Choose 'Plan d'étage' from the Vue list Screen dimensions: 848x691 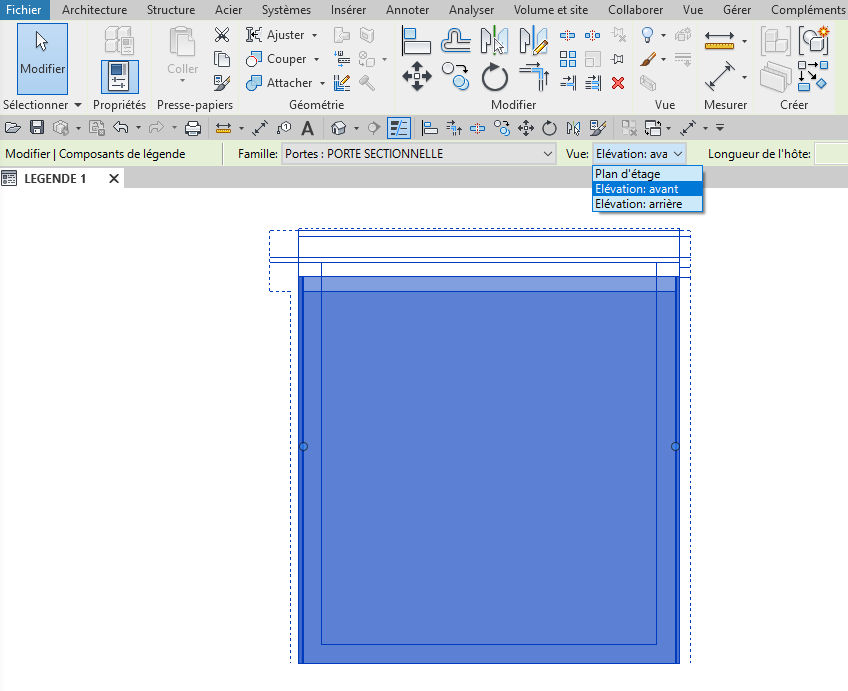[627, 174]
